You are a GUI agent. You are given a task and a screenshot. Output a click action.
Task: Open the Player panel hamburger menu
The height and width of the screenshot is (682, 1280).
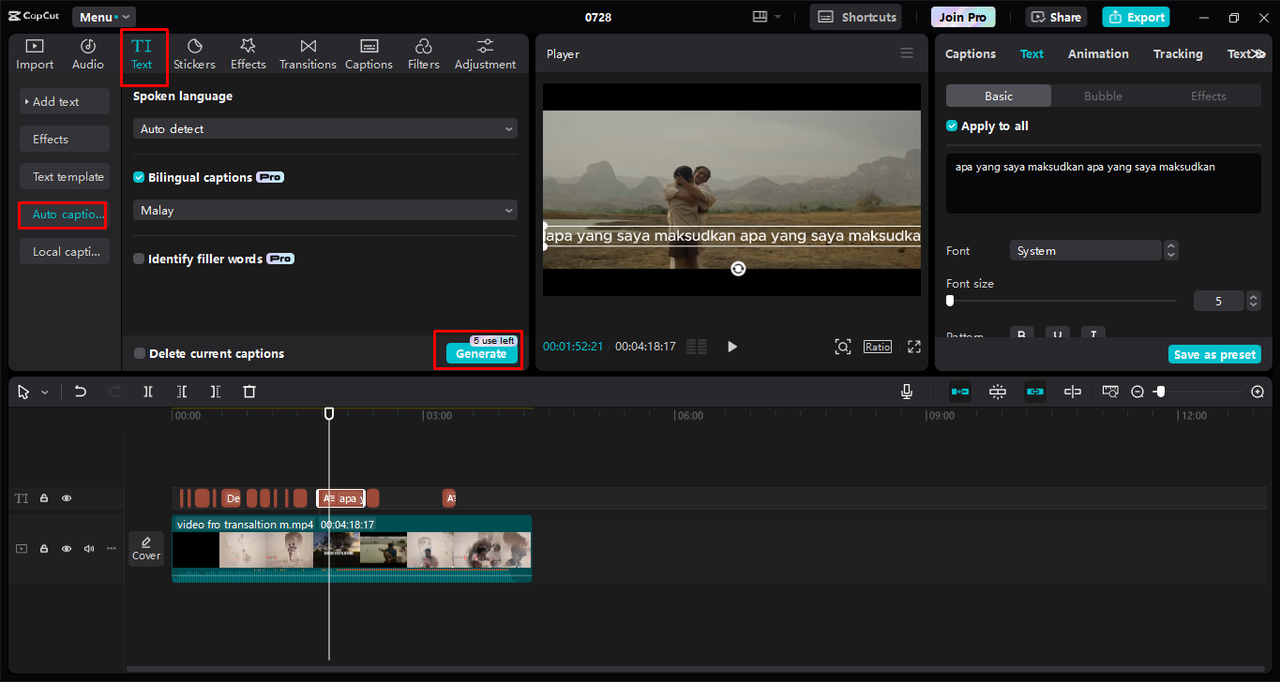(x=907, y=53)
